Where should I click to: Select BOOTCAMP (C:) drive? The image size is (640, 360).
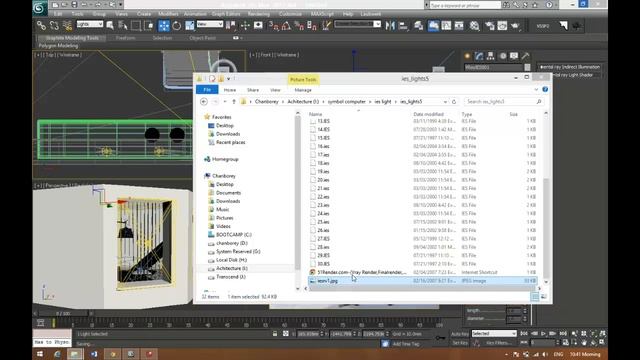[233, 235]
